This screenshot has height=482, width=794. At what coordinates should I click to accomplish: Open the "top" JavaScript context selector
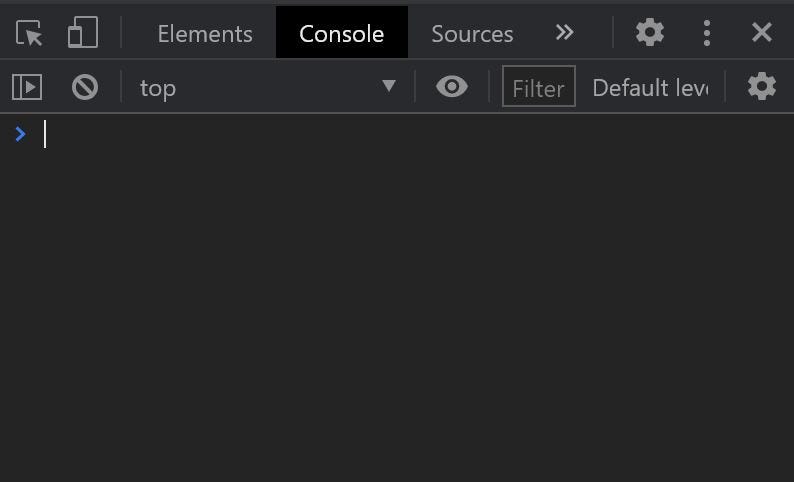click(267, 88)
